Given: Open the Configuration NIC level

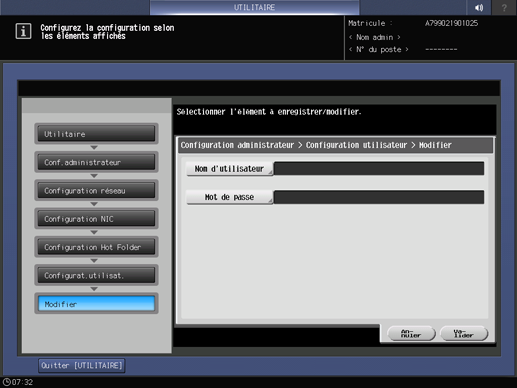Looking at the screenshot, I should tap(96, 219).
